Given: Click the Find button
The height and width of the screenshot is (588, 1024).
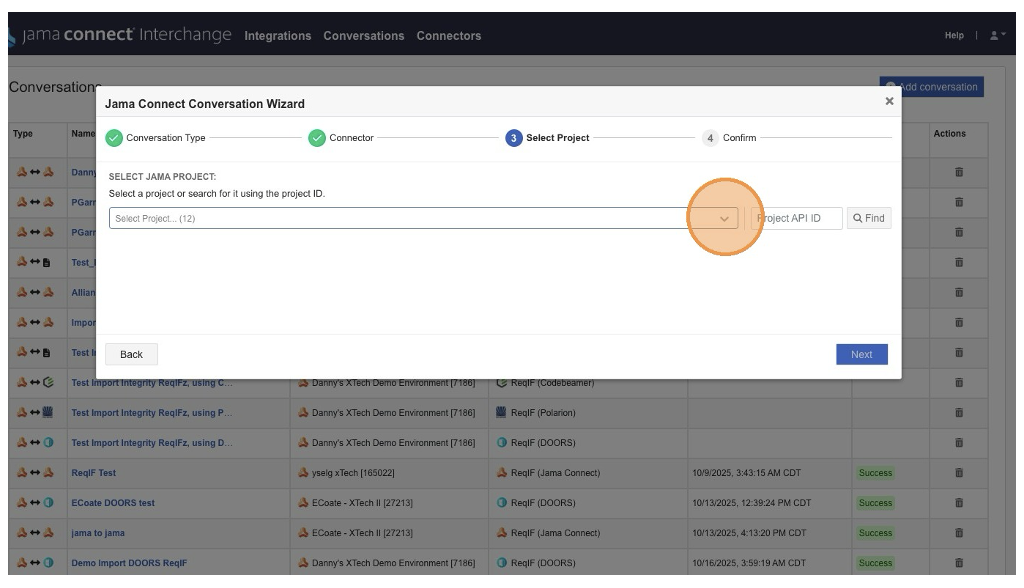Looking at the screenshot, I should [869, 218].
